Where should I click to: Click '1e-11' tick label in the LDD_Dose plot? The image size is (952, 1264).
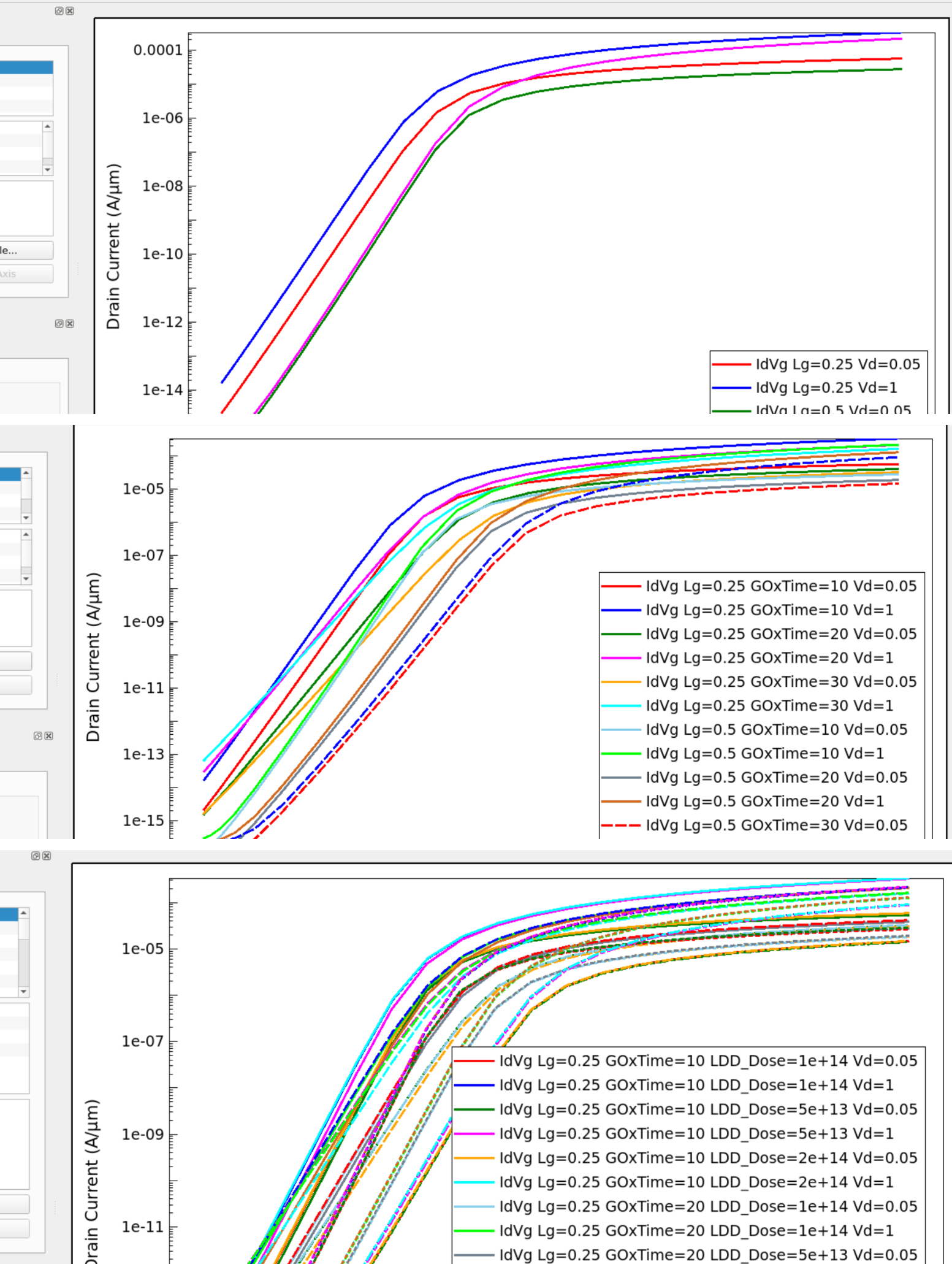142,1228
